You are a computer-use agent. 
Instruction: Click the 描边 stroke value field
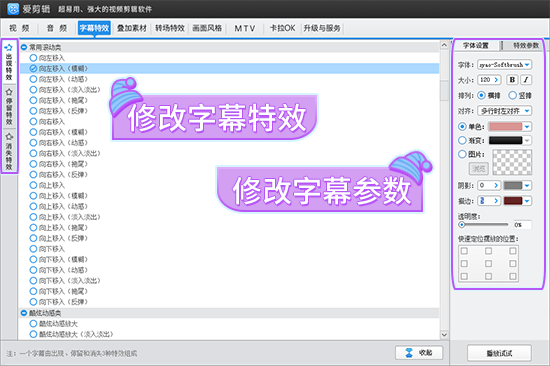[x=485, y=201]
